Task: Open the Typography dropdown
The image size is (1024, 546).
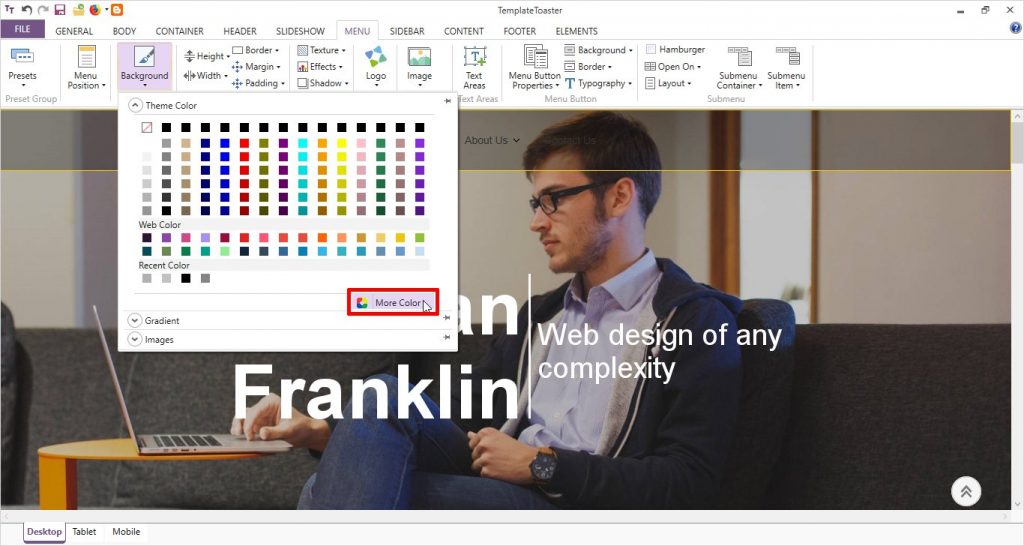Action: click(598, 84)
